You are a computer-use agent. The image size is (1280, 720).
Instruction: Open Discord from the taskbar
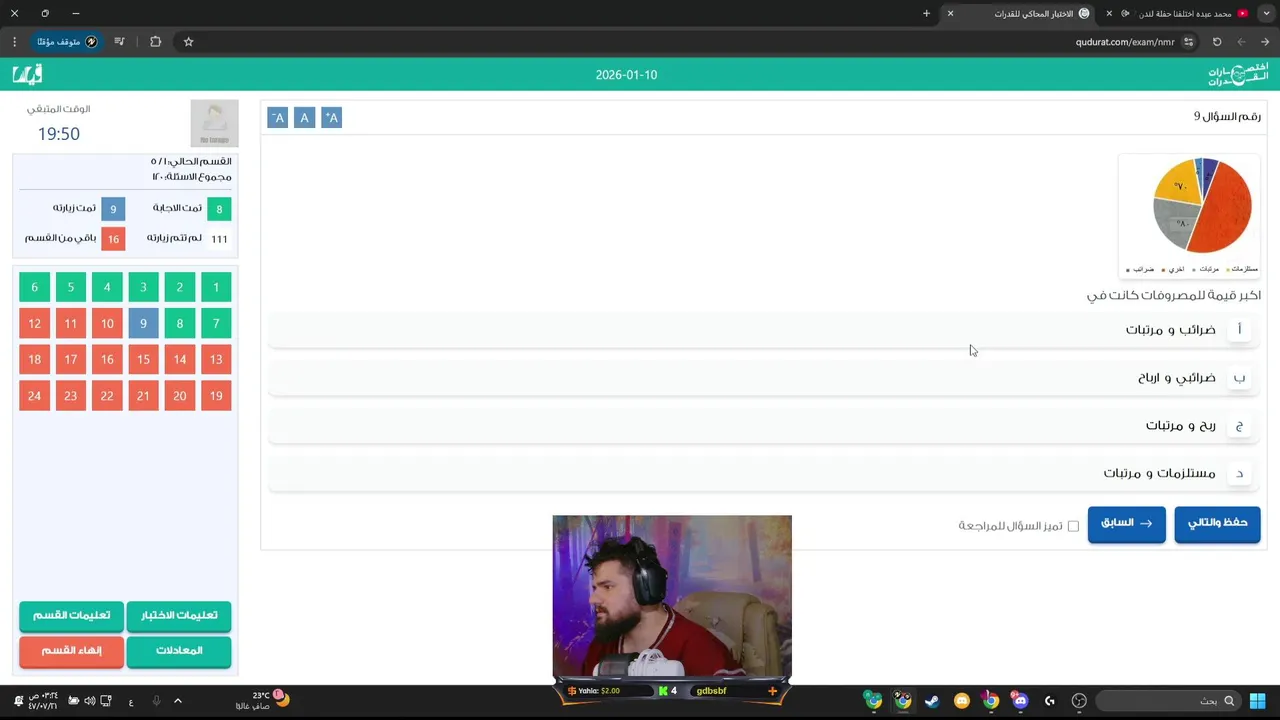tap(1019, 701)
